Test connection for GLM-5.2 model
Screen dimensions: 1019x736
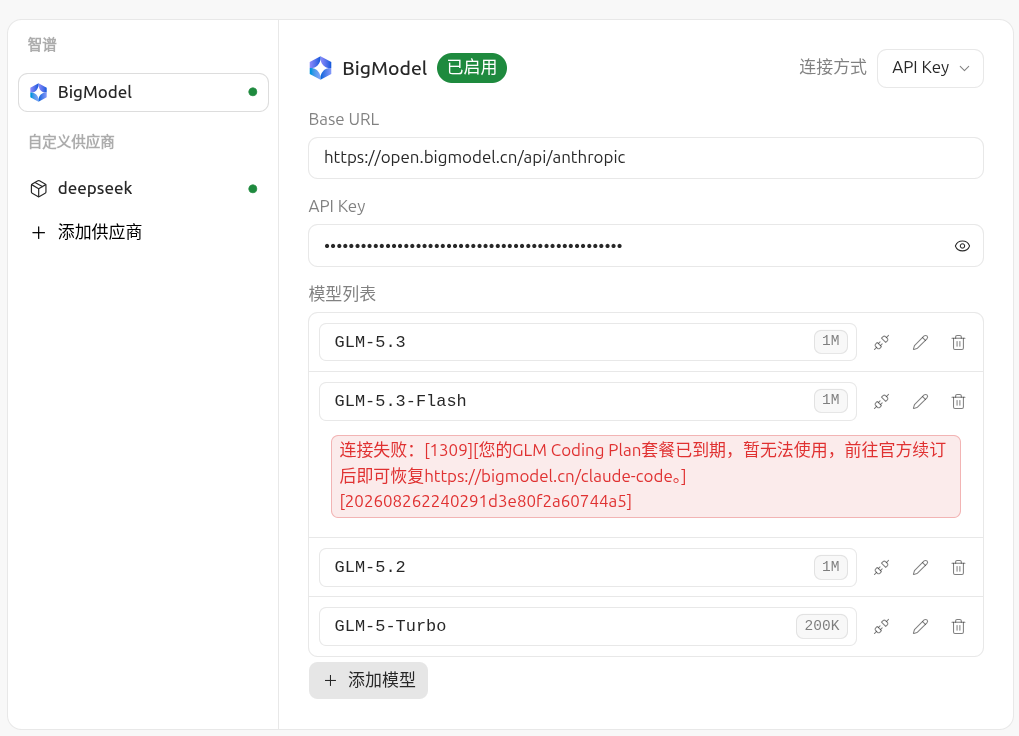click(881, 568)
